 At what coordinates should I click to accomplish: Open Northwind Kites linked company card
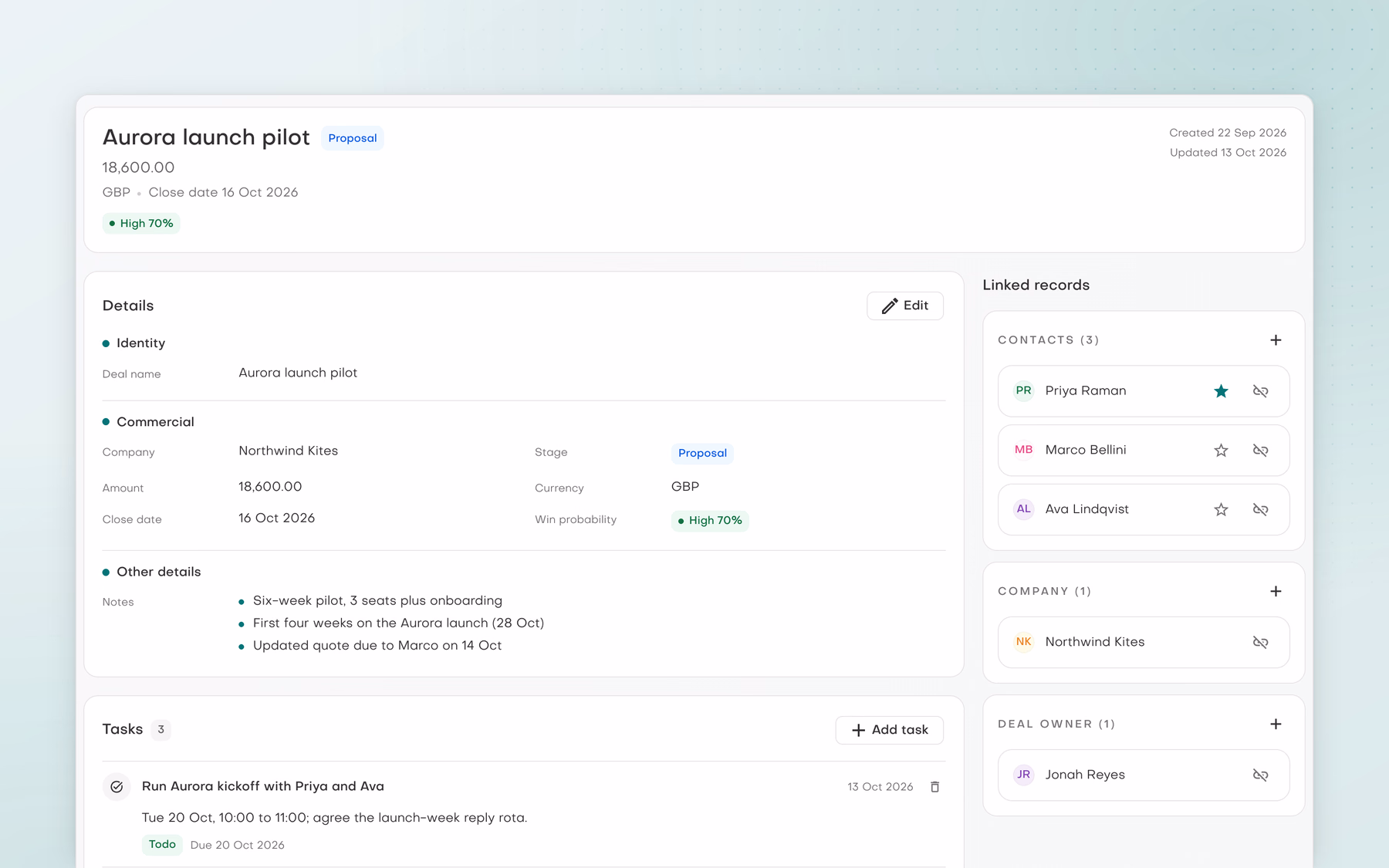pyautogui.click(x=1143, y=642)
